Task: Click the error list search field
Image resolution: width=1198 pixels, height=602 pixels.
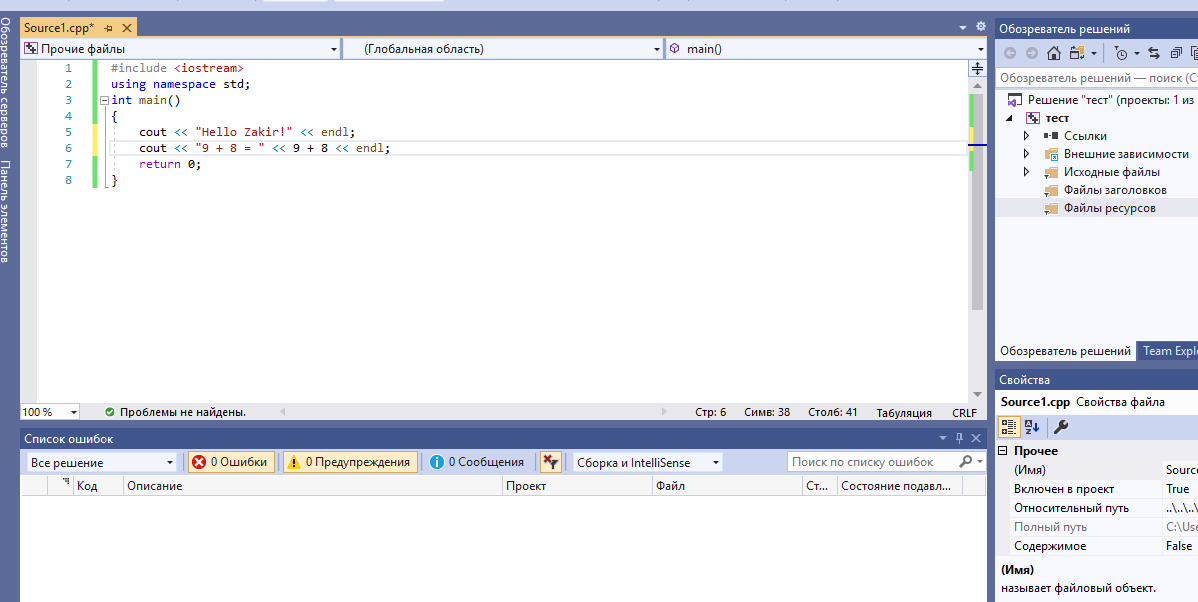Action: (871, 462)
